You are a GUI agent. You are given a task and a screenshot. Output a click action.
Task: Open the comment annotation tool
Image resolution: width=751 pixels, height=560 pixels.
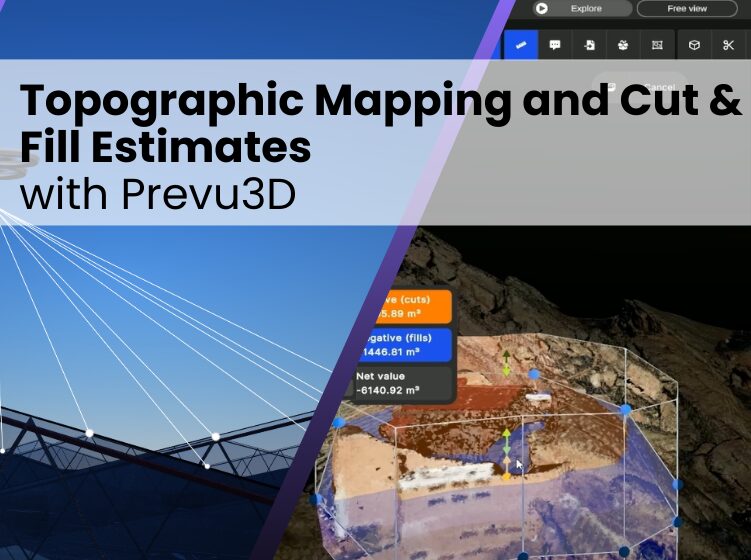click(555, 45)
